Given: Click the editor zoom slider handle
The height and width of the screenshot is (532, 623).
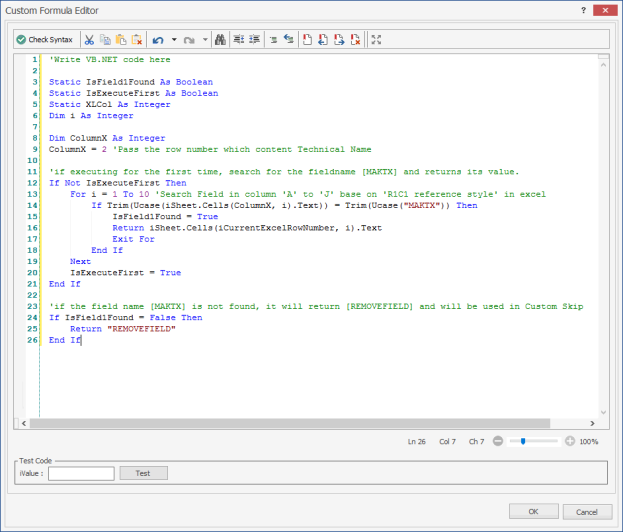Looking at the screenshot, I should 523,441.
